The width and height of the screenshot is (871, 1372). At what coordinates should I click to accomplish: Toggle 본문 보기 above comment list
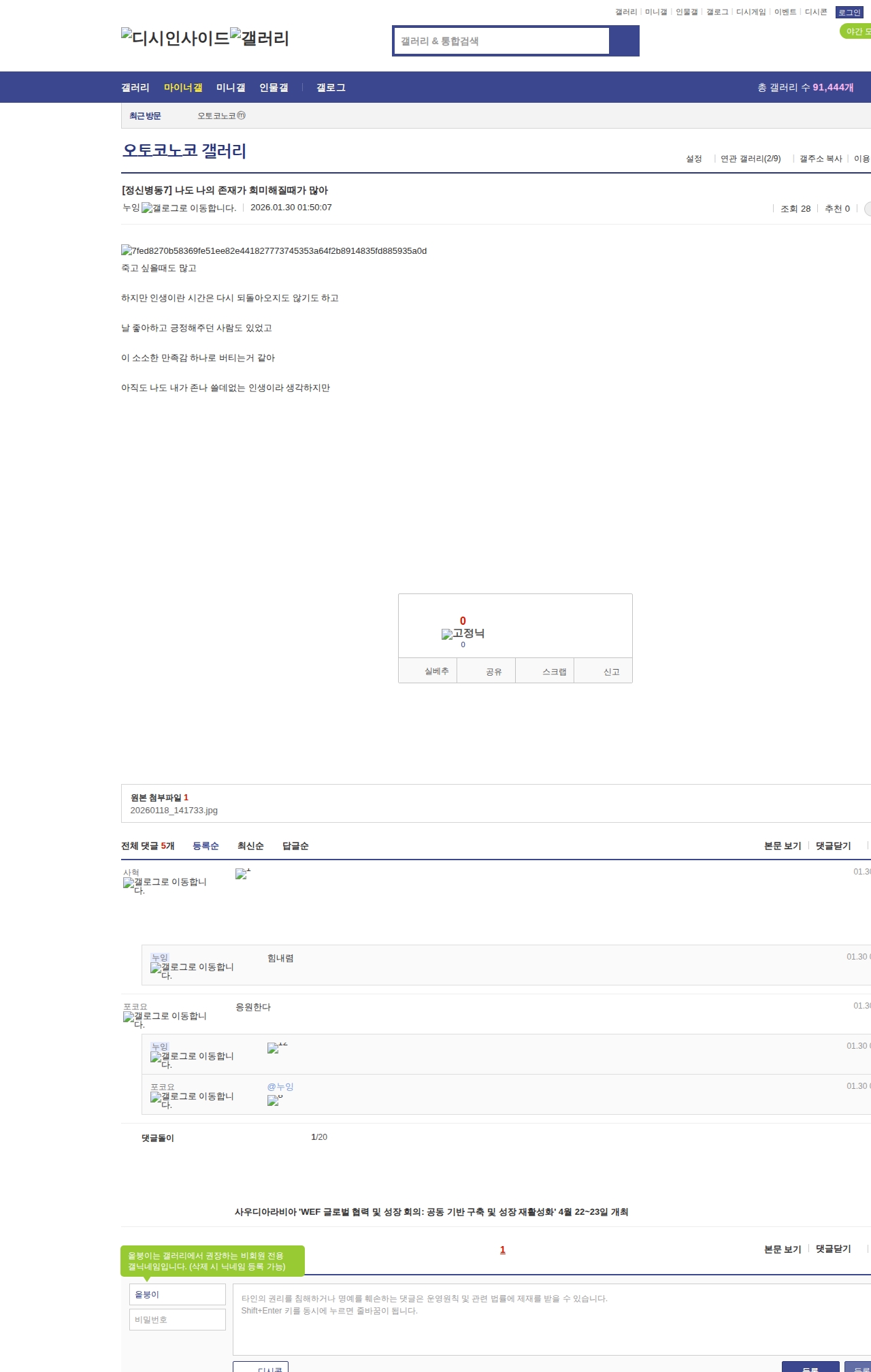(x=783, y=846)
